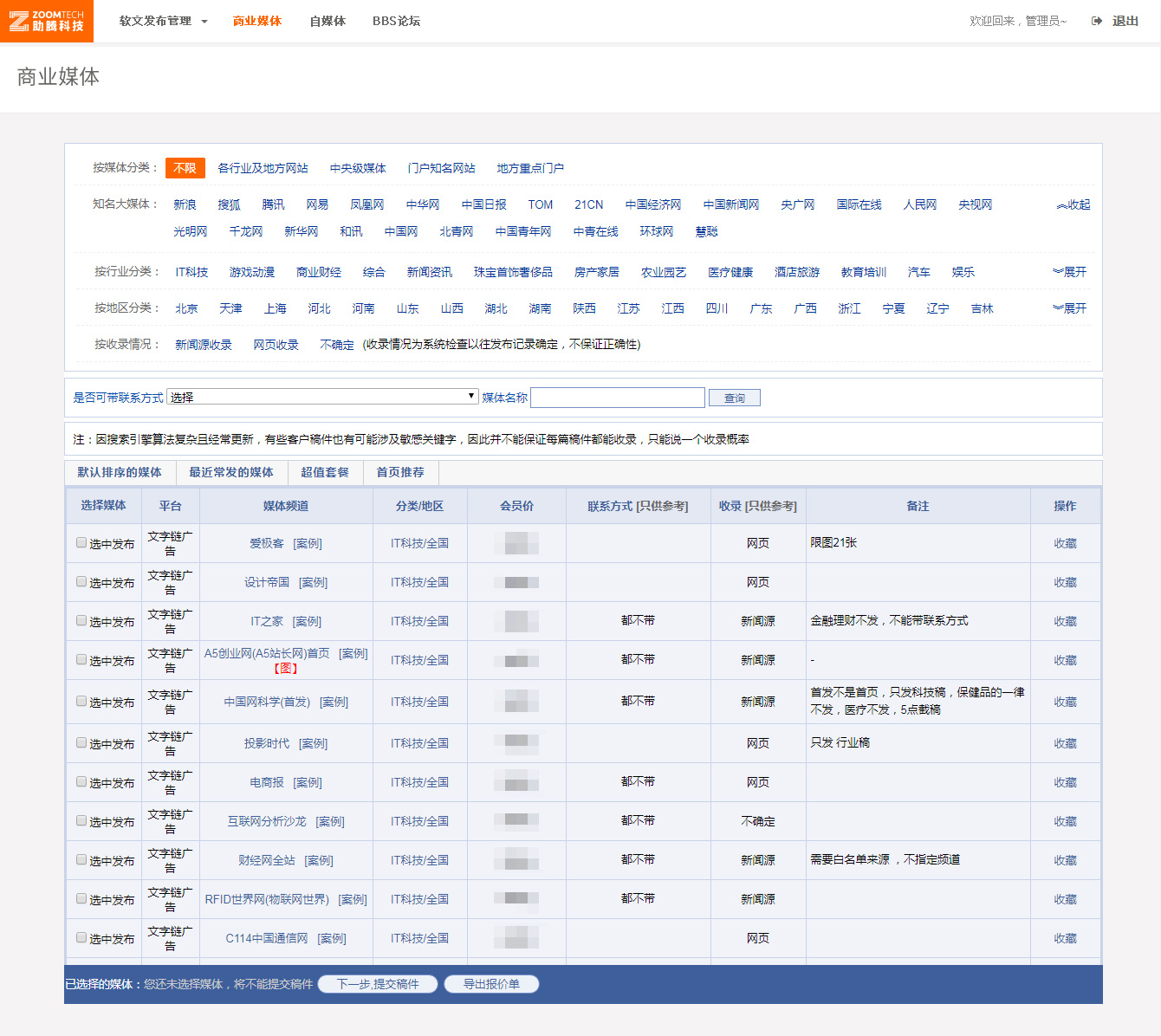Tick the 选中发布 checkbox for 爱极客
This screenshot has width=1161, height=1036.
[x=81, y=543]
